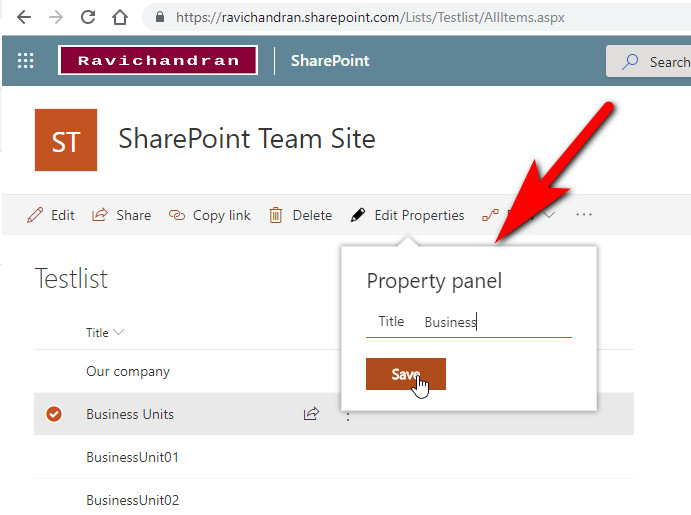This screenshot has height=515, width=691.
Task: Open the SharePoint link in header
Action: click(330, 61)
